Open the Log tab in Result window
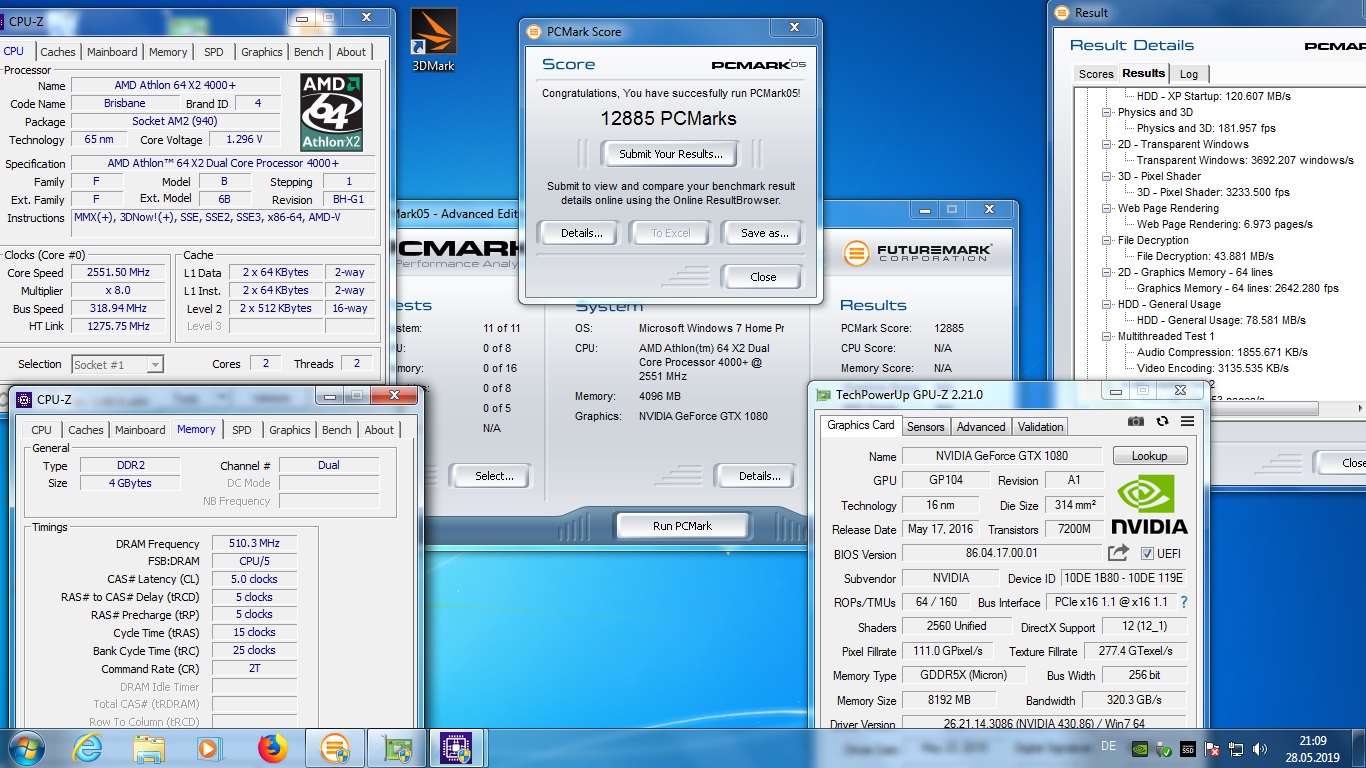Image resolution: width=1366 pixels, height=768 pixels. pyautogui.click(x=1189, y=74)
